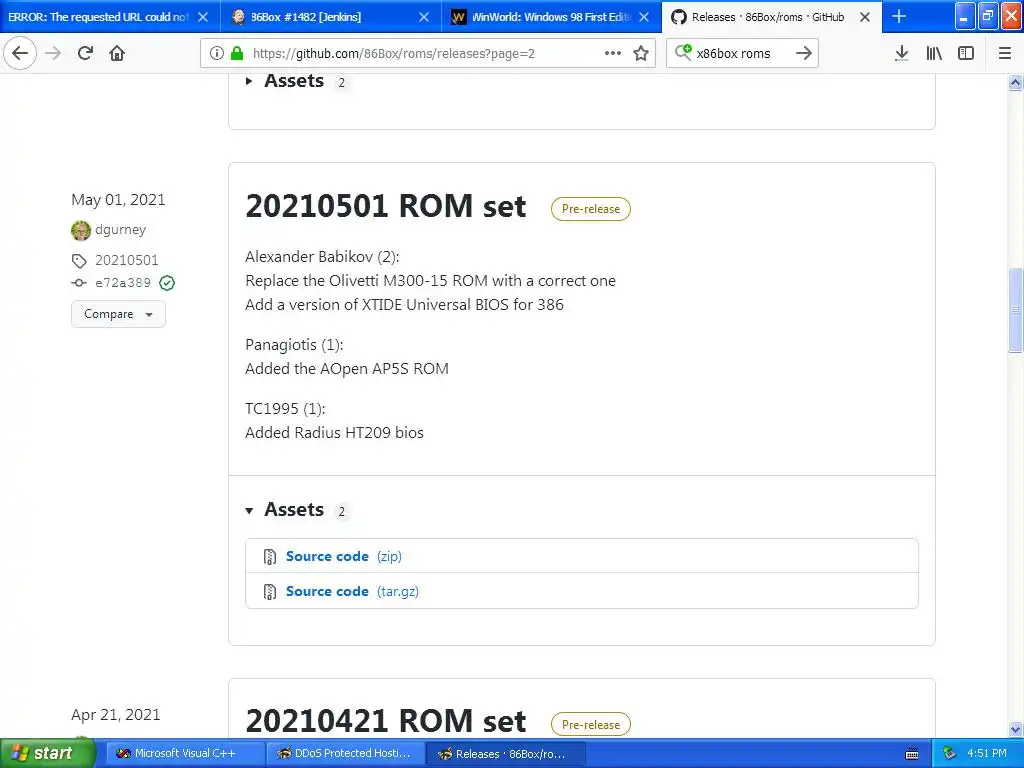Open page actions three-dot menu

613,53
